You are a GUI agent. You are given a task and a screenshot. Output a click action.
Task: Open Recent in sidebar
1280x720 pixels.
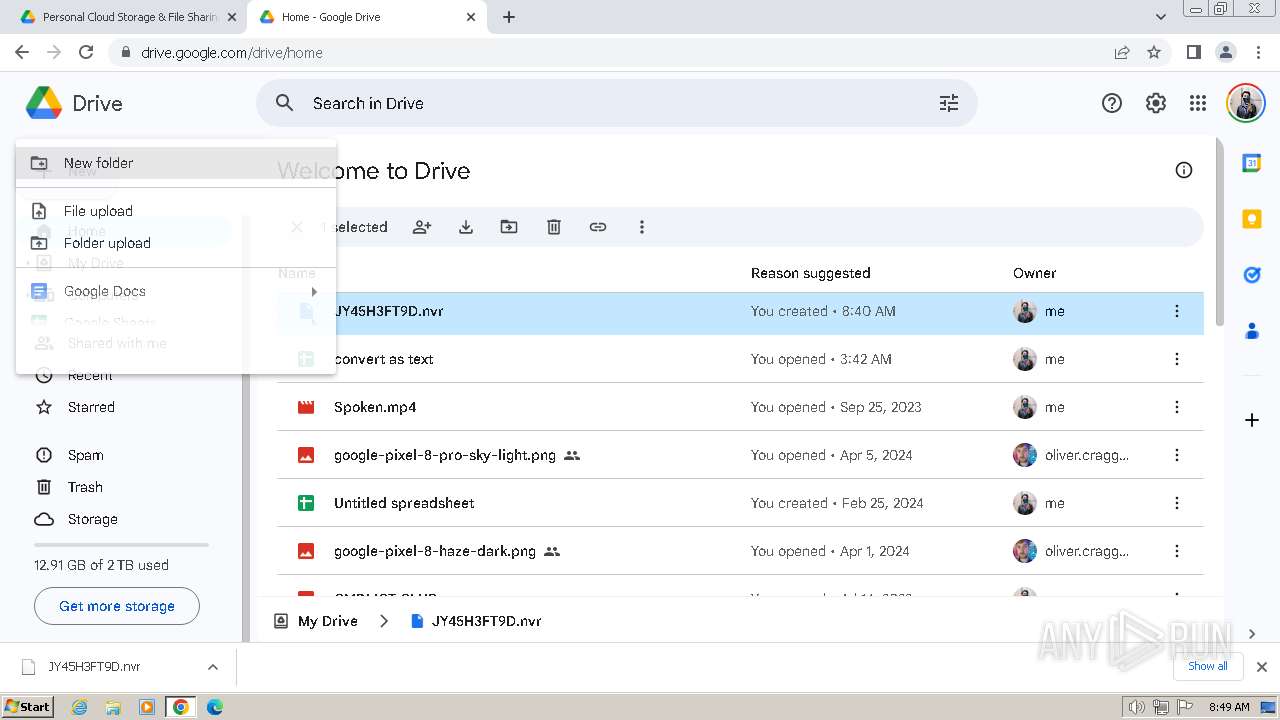tap(90, 376)
